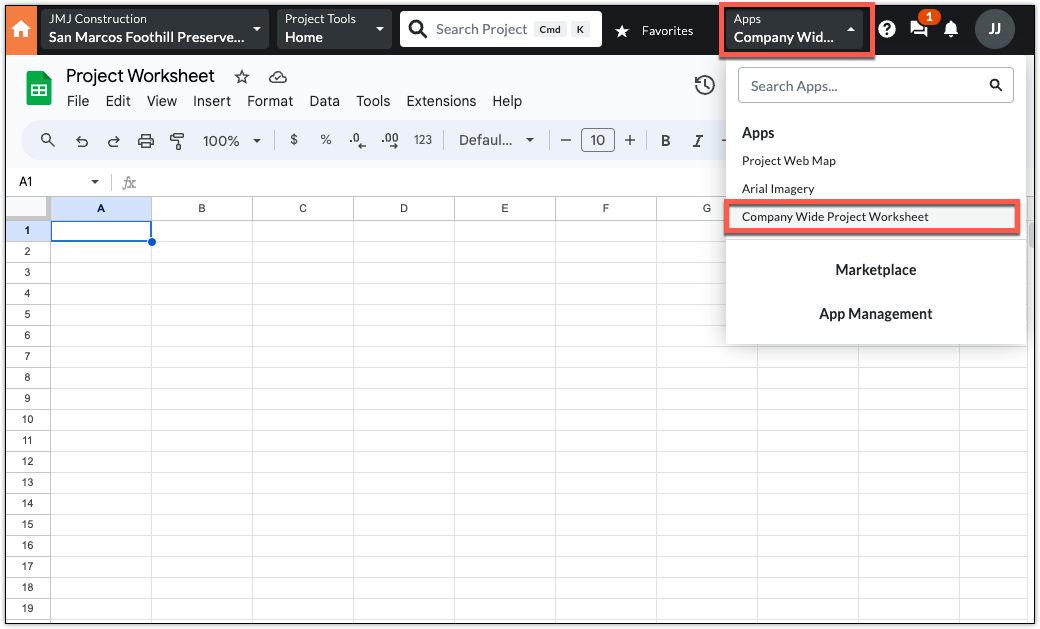Open the zoom 100% dropdown
1040x629 pixels.
(231, 141)
